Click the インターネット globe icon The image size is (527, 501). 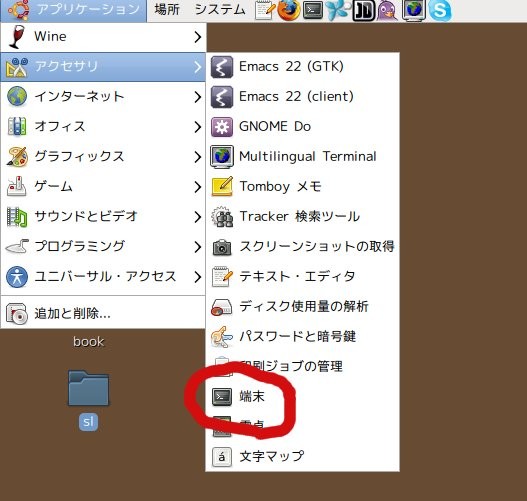point(17,96)
